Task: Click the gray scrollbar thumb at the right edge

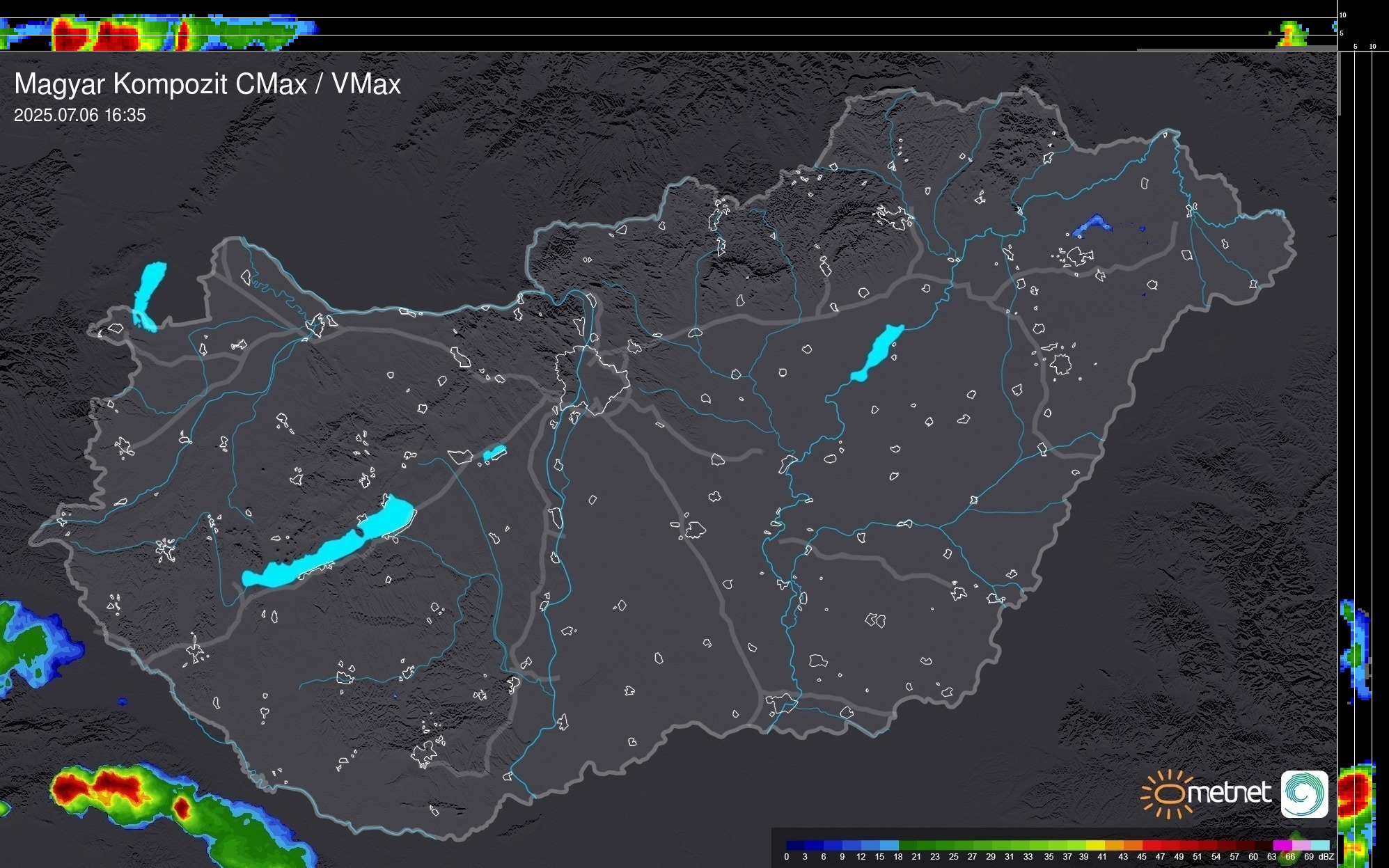Action: 1339,84
